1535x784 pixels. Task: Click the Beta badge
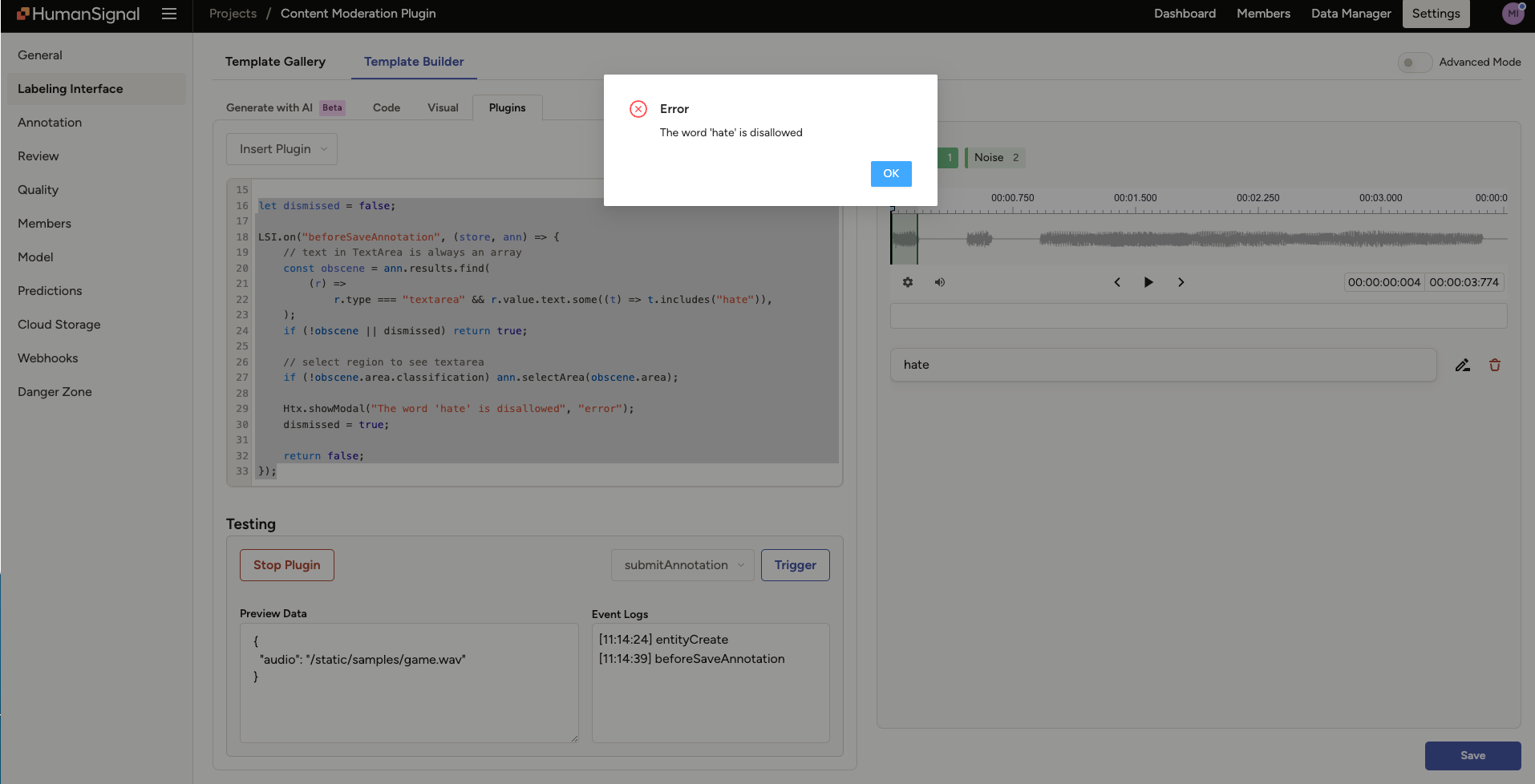(x=332, y=107)
